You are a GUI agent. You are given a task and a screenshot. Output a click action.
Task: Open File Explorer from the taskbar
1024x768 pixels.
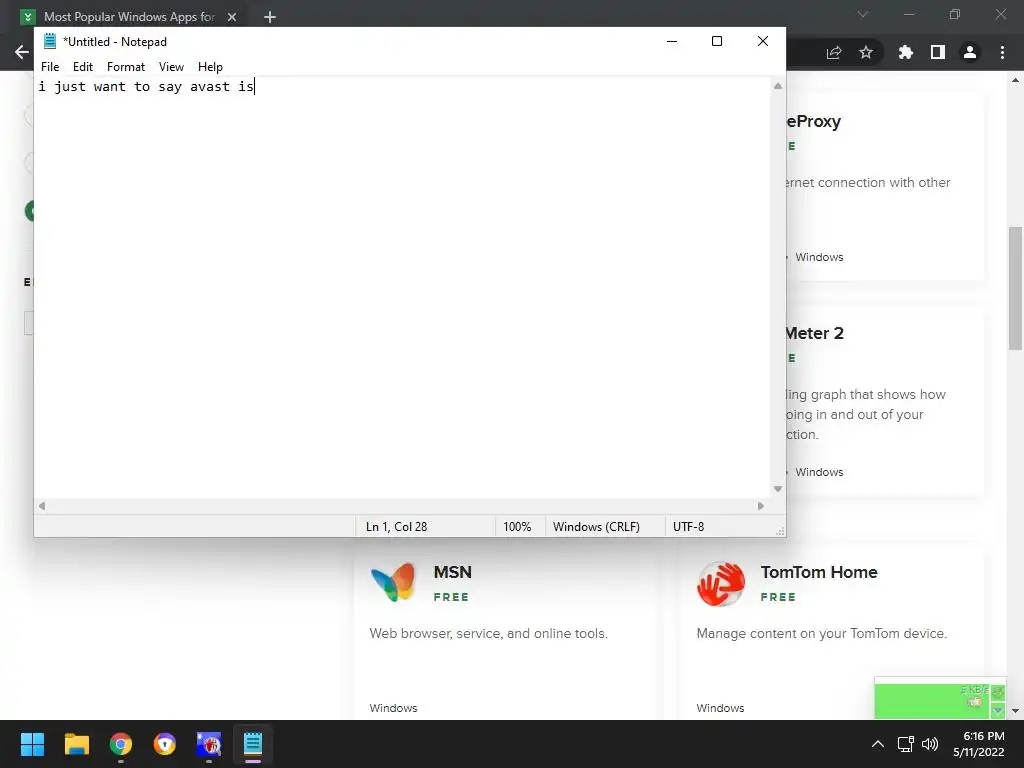(76, 744)
